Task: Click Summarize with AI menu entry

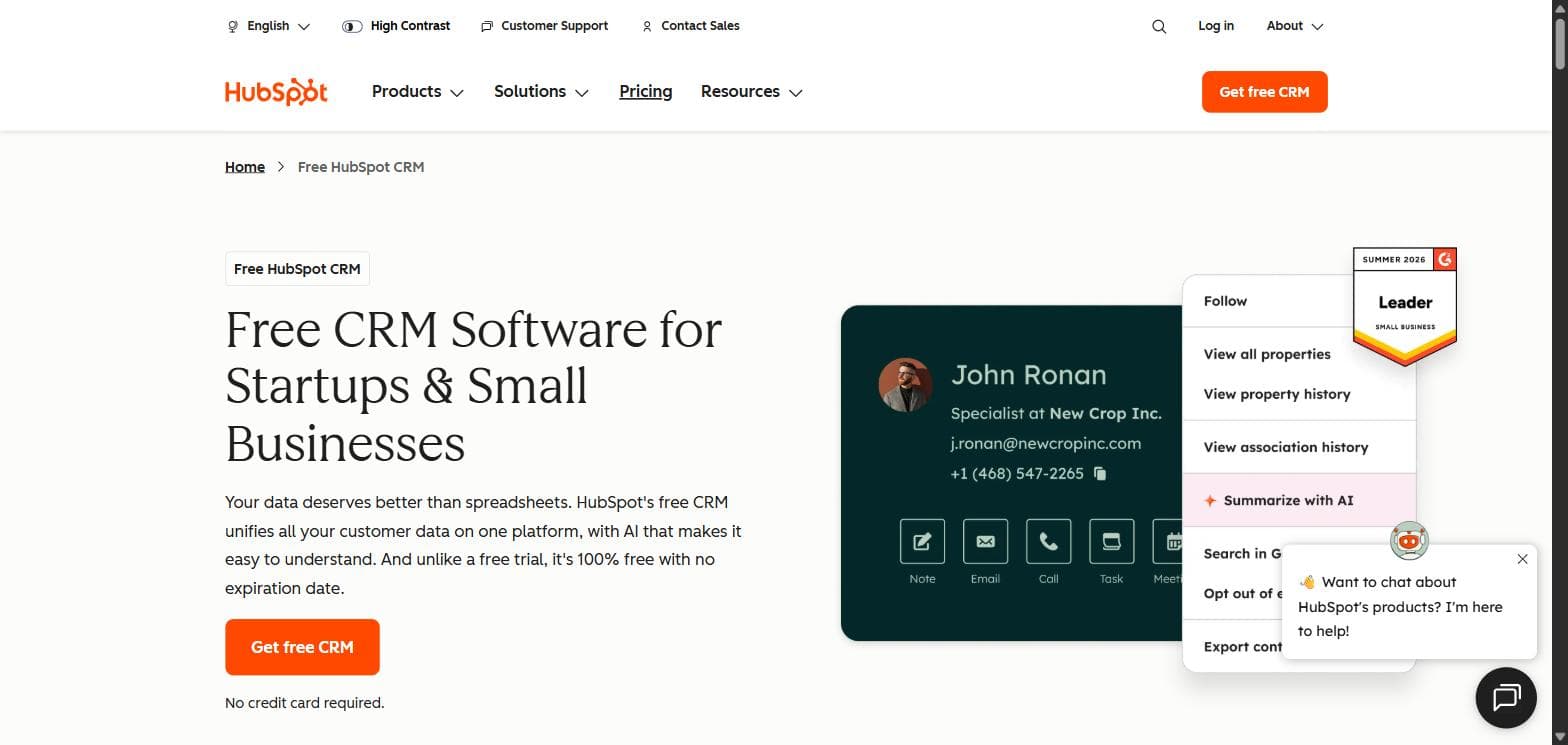Action: click(x=1299, y=500)
